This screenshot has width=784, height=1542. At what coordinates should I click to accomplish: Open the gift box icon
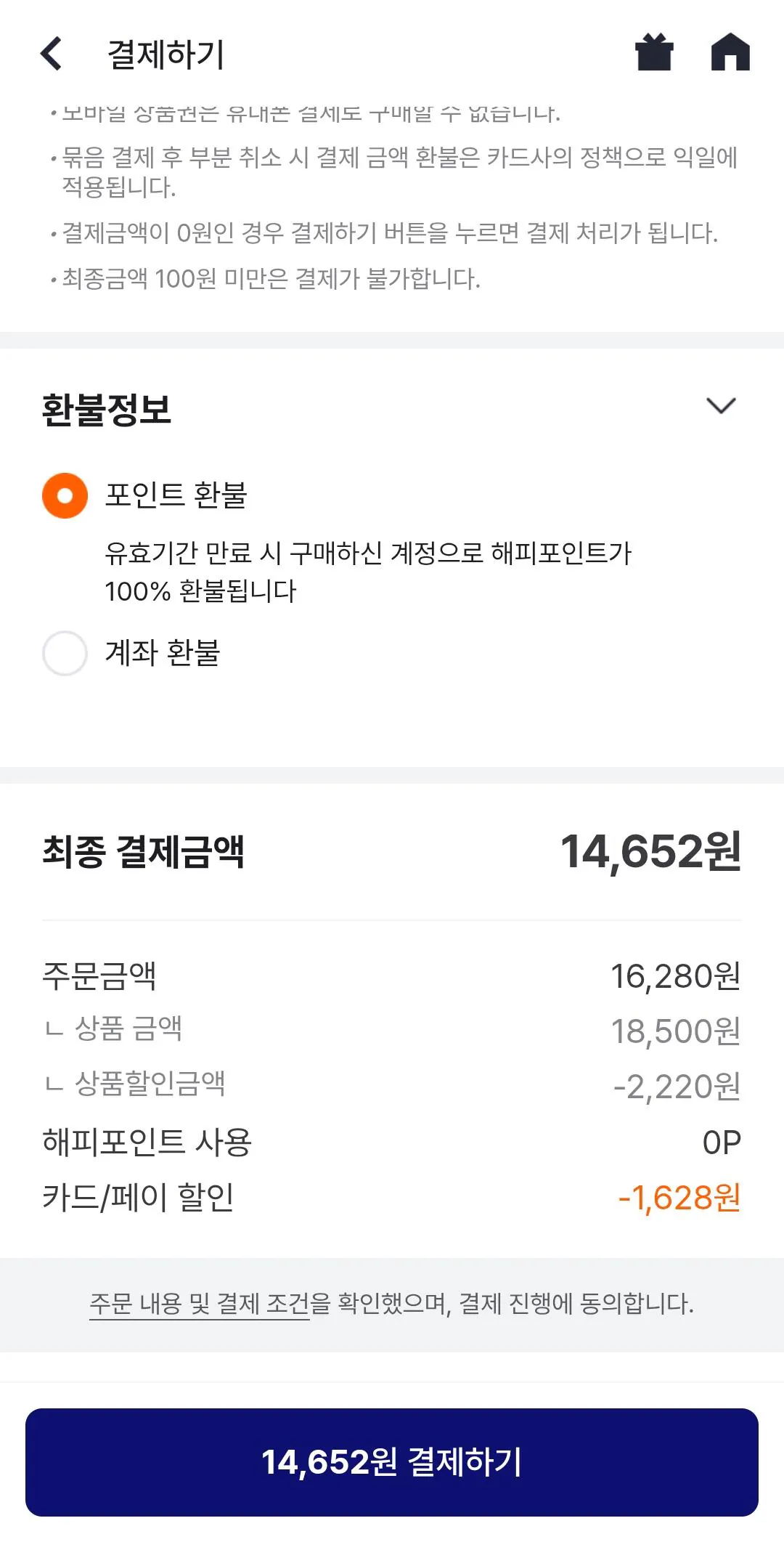(x=654, y=52)
